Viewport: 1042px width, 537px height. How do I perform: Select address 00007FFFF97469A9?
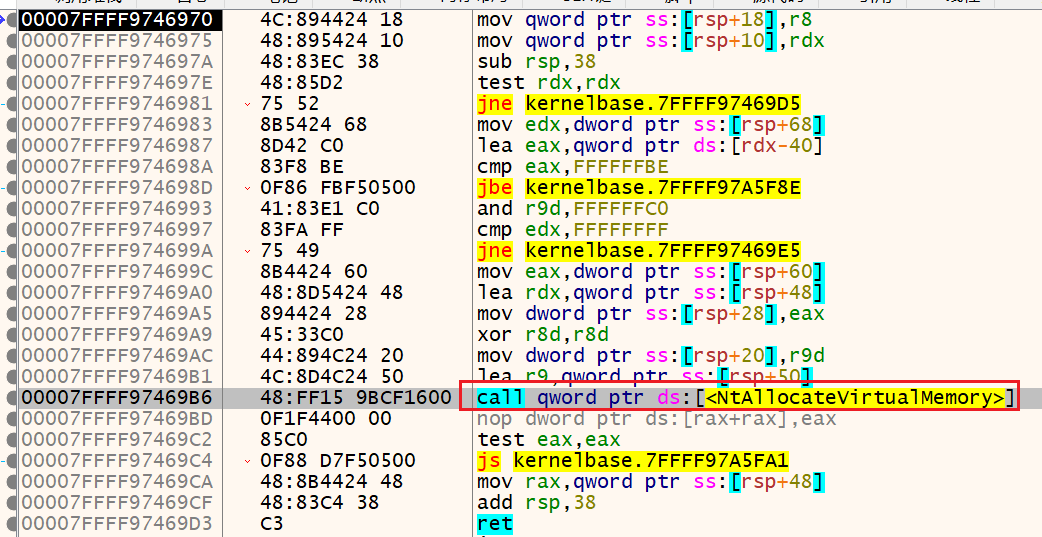click(x=117, y=335)
